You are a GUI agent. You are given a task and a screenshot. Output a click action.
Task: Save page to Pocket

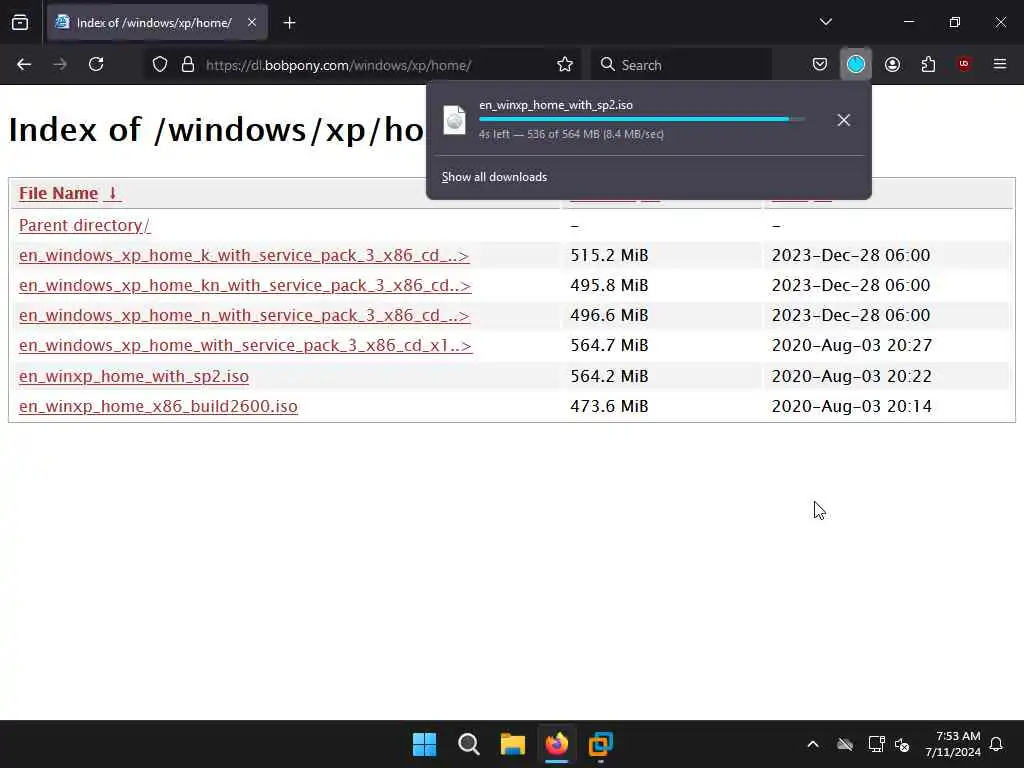(x=820, y=65)
